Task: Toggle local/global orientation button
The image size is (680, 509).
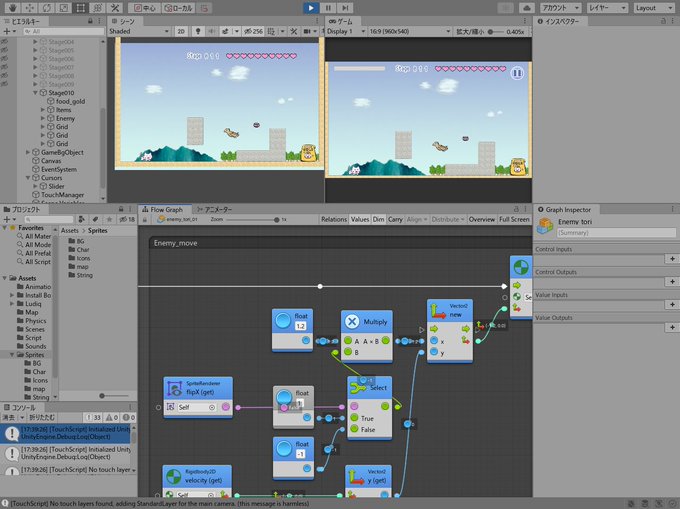Action: coord(178,8)
